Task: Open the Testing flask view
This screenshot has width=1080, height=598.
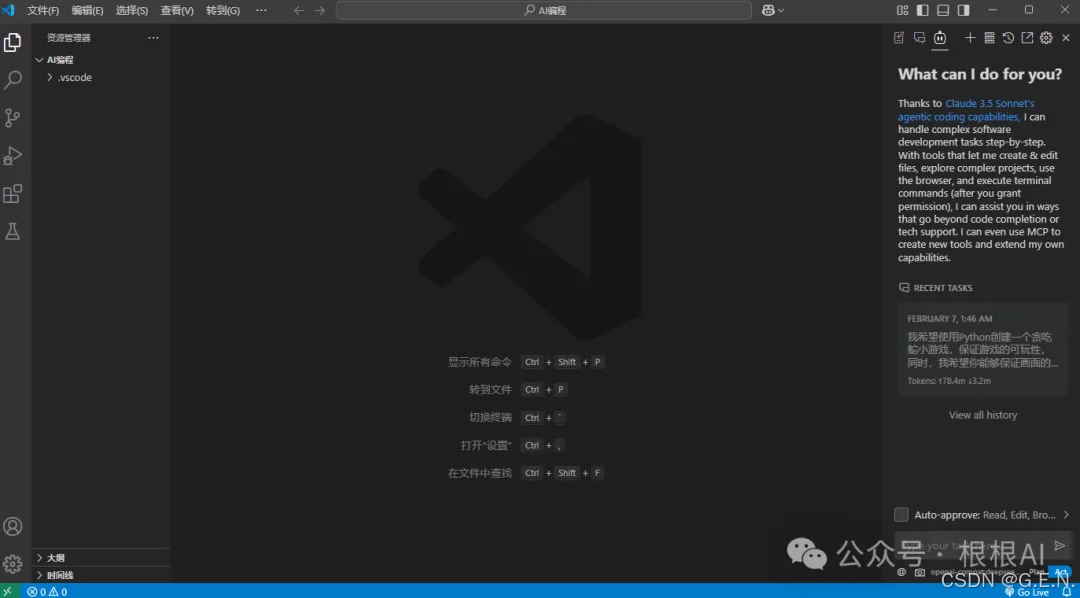Action: tap(12, 231)
